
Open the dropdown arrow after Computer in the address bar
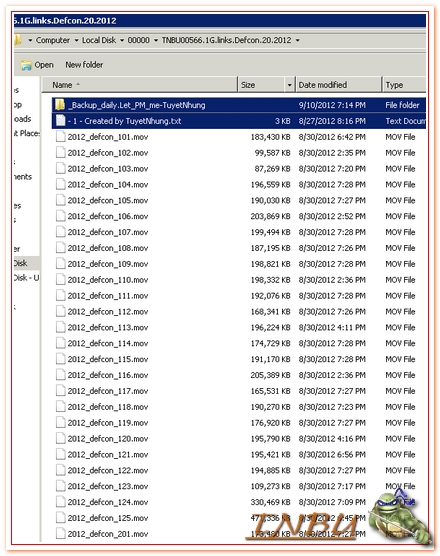pyautogui.click(x=76, y=40)
